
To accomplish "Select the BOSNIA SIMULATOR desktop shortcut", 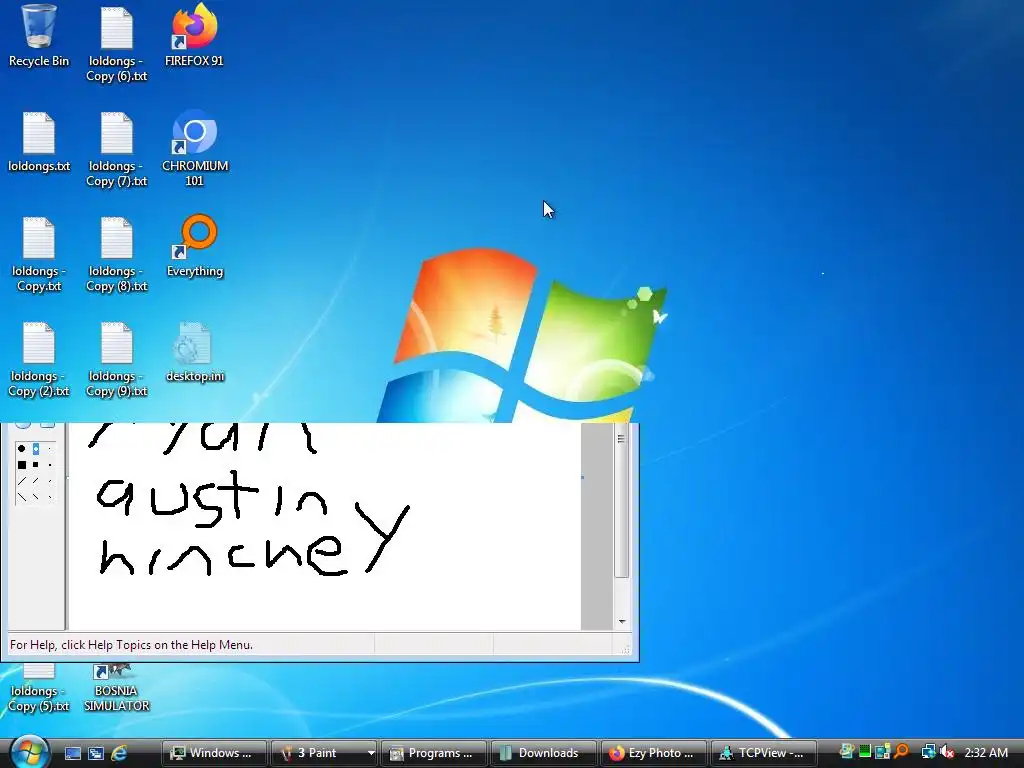I will point(116,688).
